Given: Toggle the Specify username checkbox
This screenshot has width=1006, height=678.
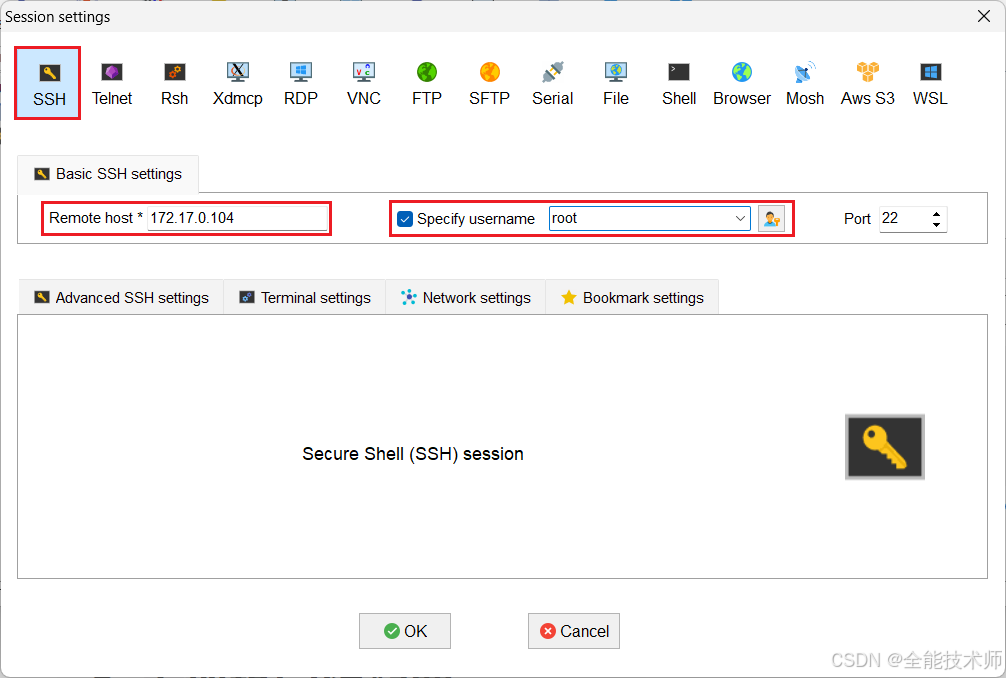Looking at the screenshot, I should pos(405,219).
